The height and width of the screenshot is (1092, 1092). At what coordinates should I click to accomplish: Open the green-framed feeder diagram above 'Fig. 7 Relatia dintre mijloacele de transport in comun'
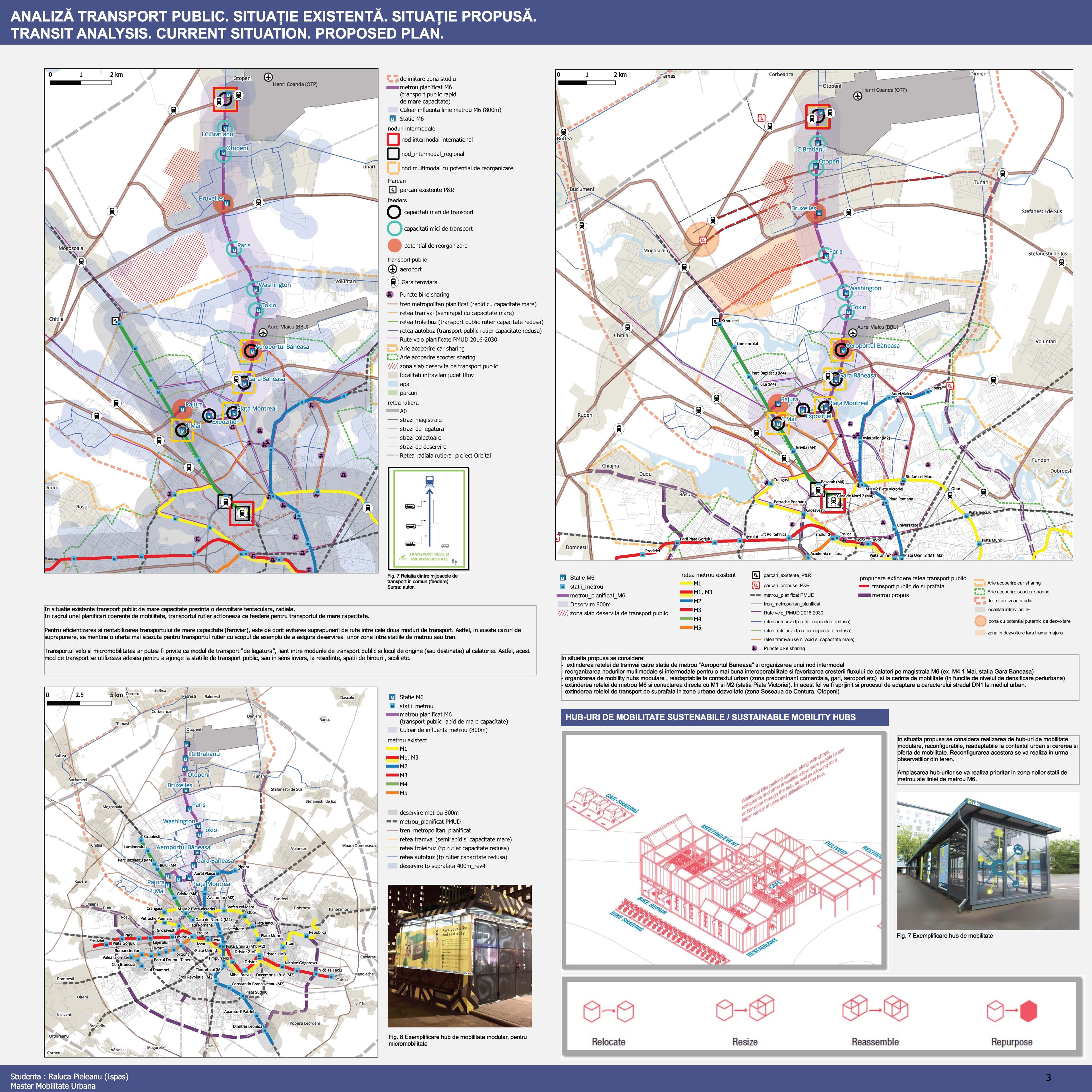click(x=429, y=519)
